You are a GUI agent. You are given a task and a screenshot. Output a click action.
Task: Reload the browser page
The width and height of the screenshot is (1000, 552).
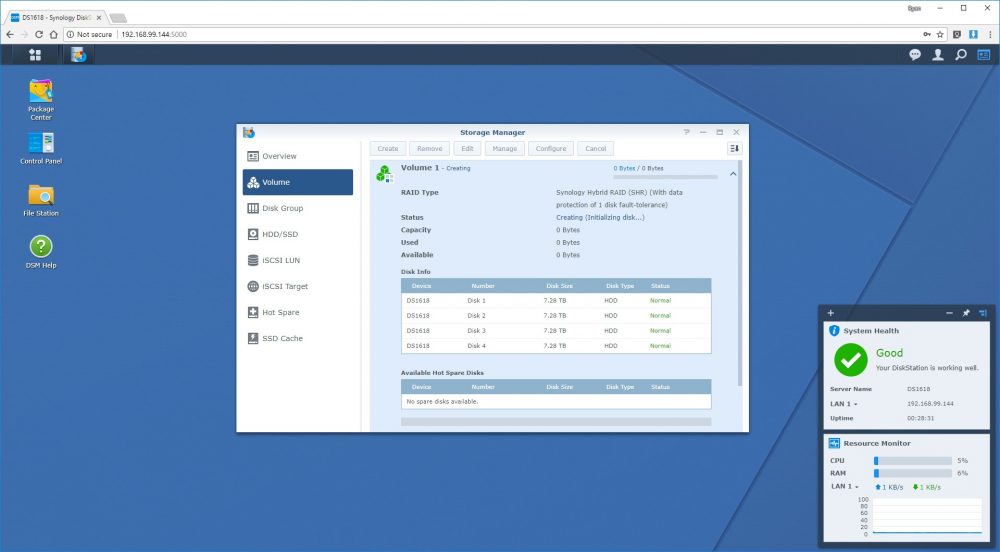[x=39, y=34]
